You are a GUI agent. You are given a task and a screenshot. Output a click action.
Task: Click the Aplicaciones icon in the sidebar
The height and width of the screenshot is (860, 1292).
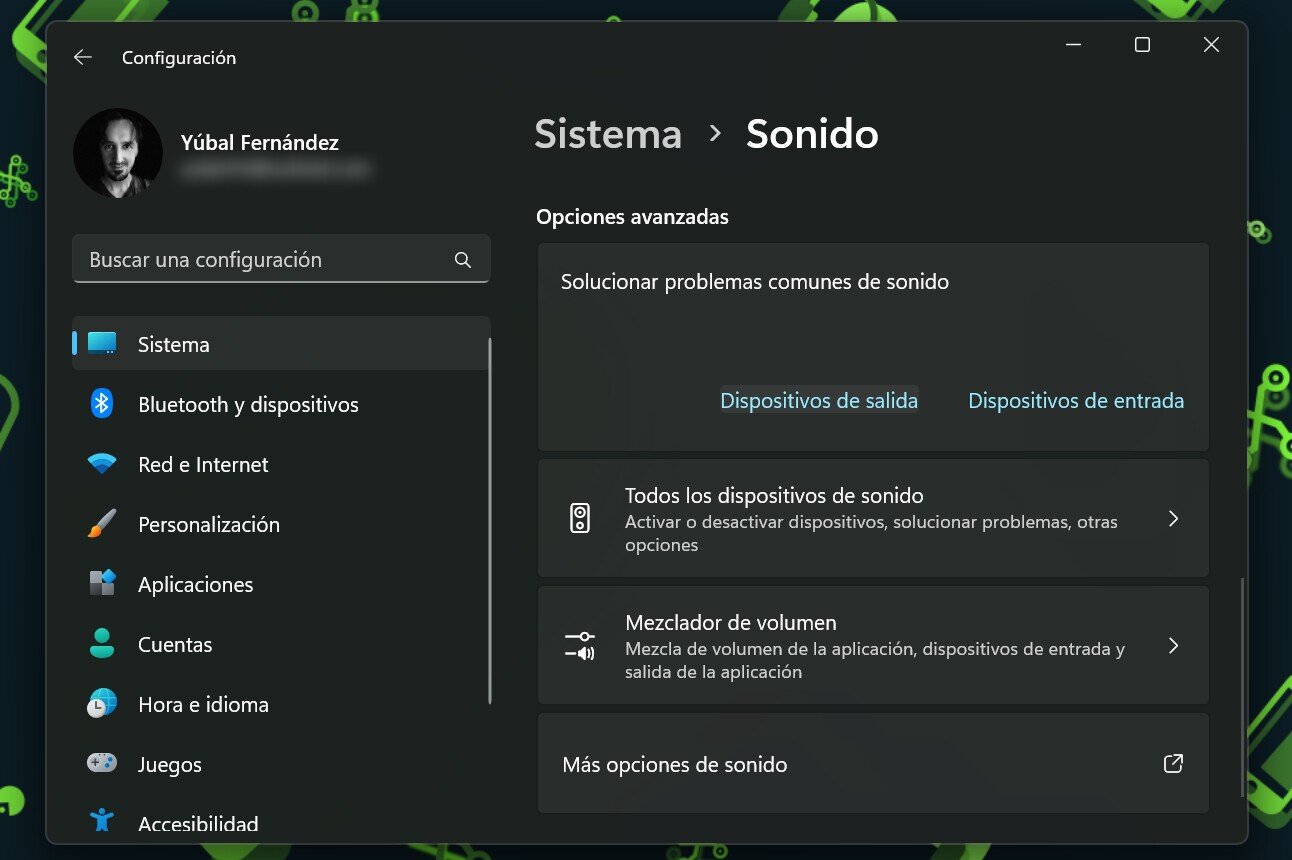pos(102,584)
